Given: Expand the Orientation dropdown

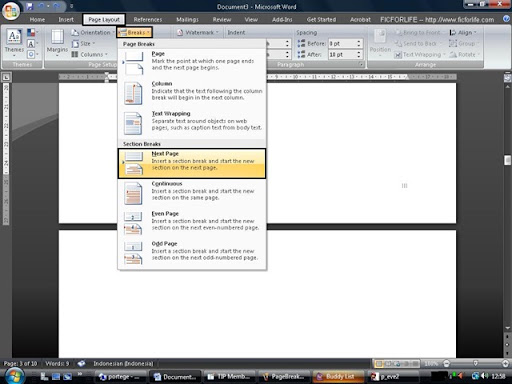Looking at the screenshot, I should 93,32.
